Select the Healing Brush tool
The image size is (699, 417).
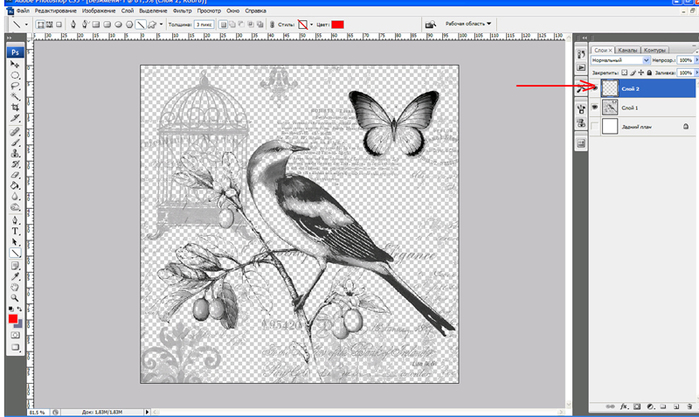coord(15,132)
